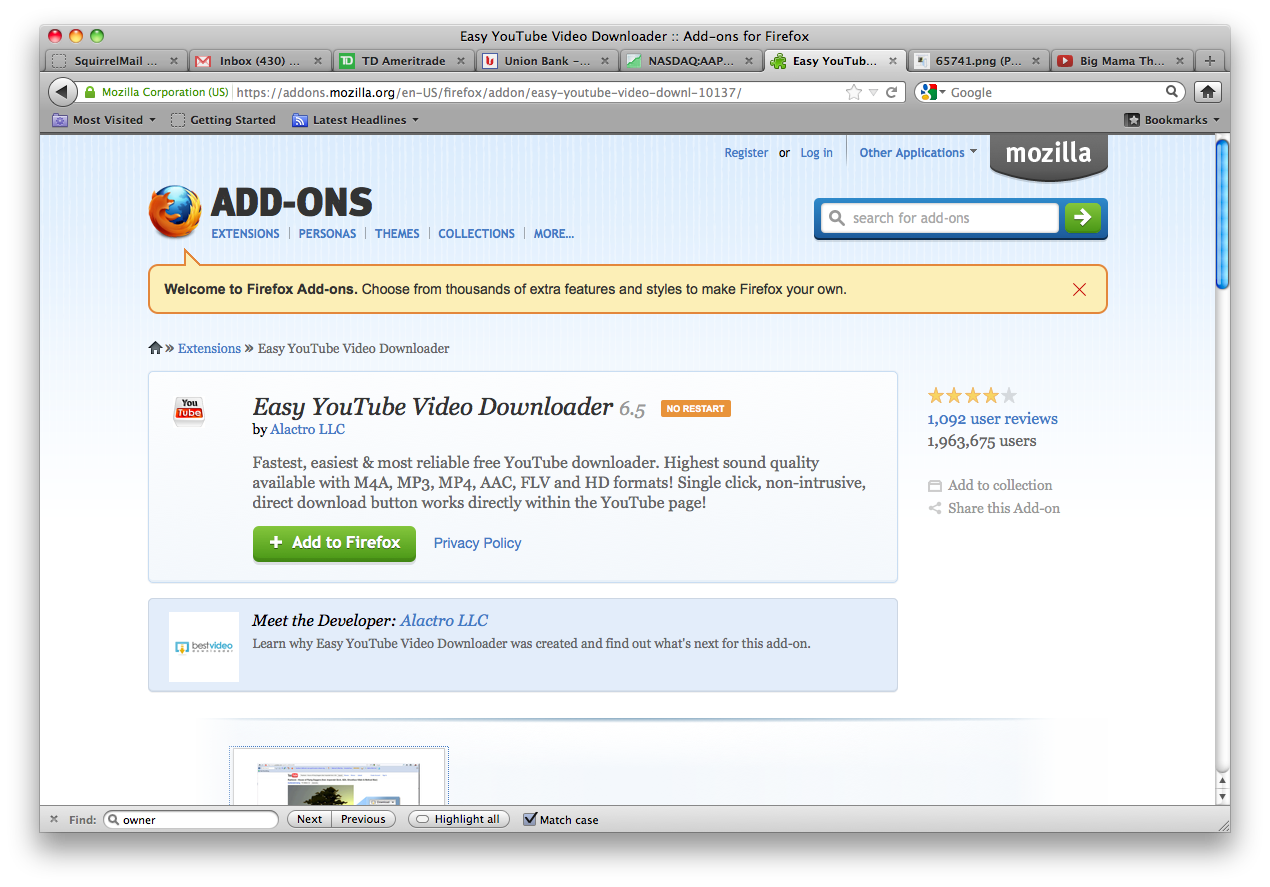Switch to the NASDAQ:AAP... tab
1270x887 pixels.
(690, 61)
